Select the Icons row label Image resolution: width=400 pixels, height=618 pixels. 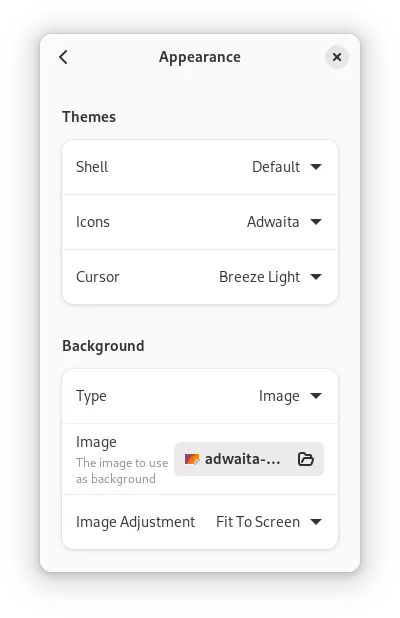[x=93, y=222]
